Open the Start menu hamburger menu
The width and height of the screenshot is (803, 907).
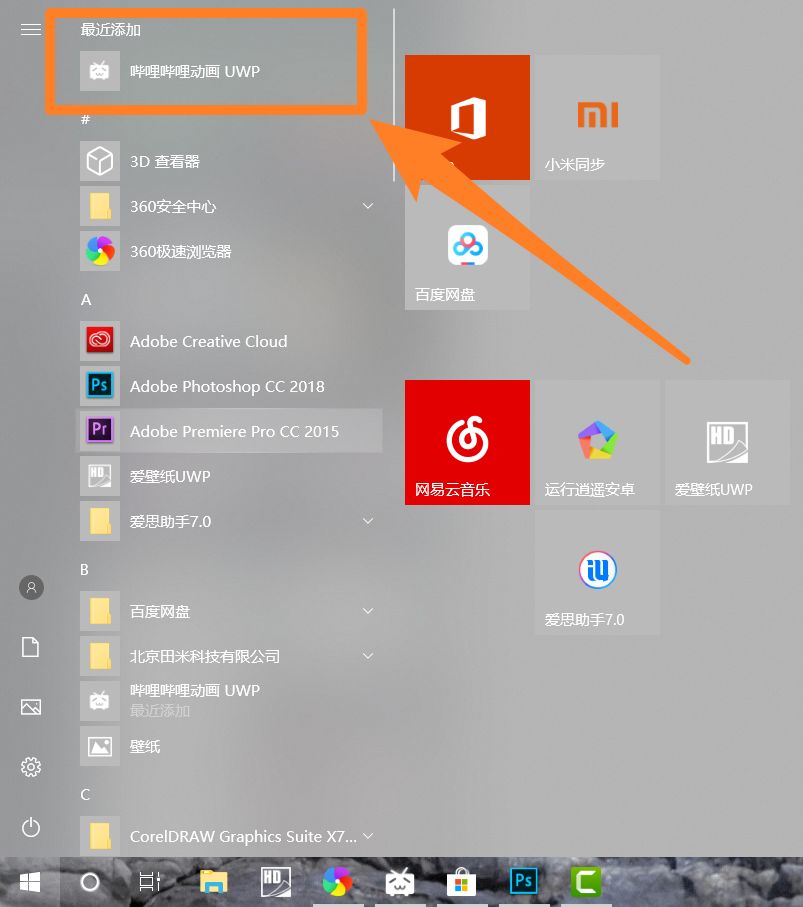point(29,29)
